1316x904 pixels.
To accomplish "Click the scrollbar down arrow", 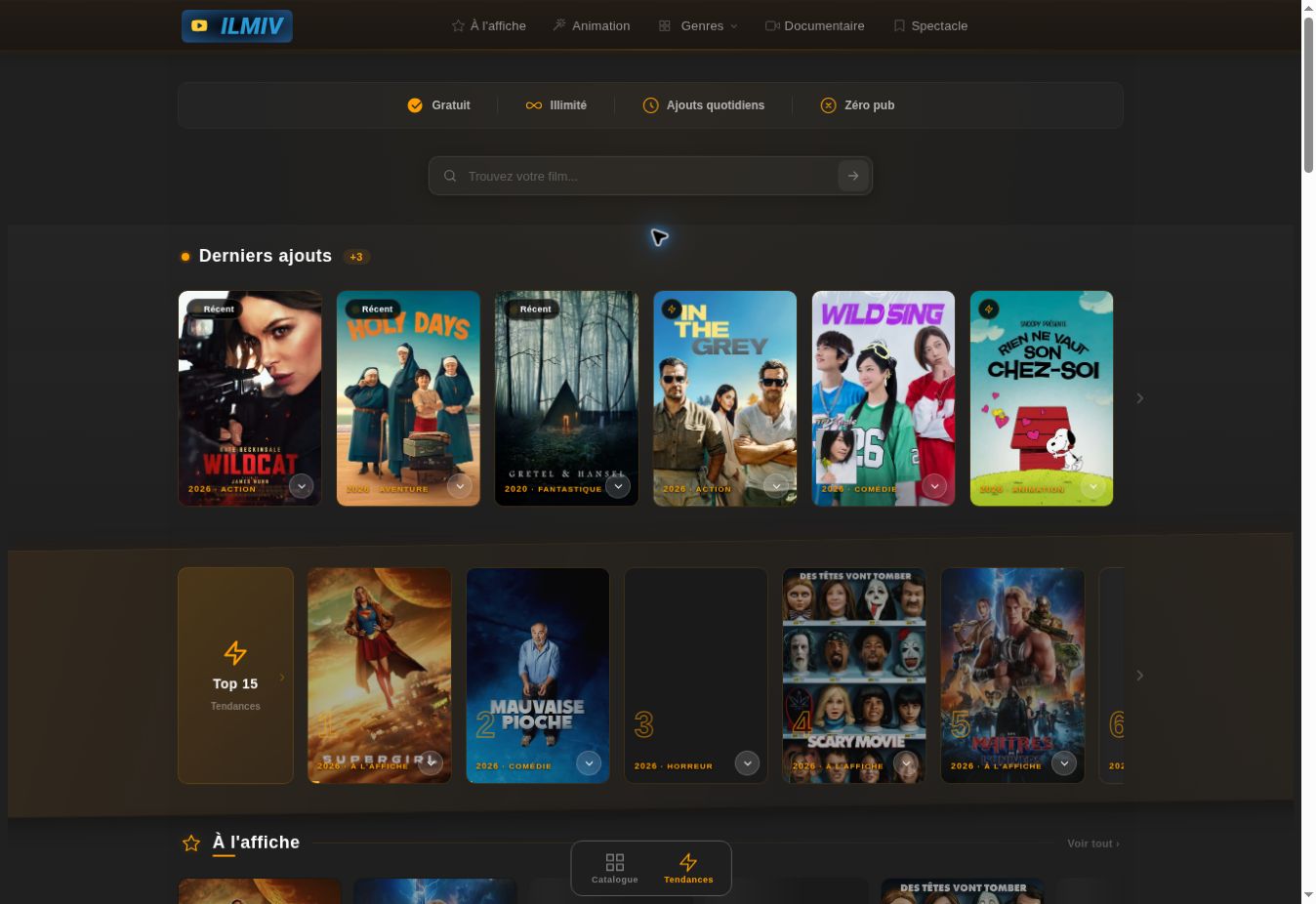I will (1308, 895).
